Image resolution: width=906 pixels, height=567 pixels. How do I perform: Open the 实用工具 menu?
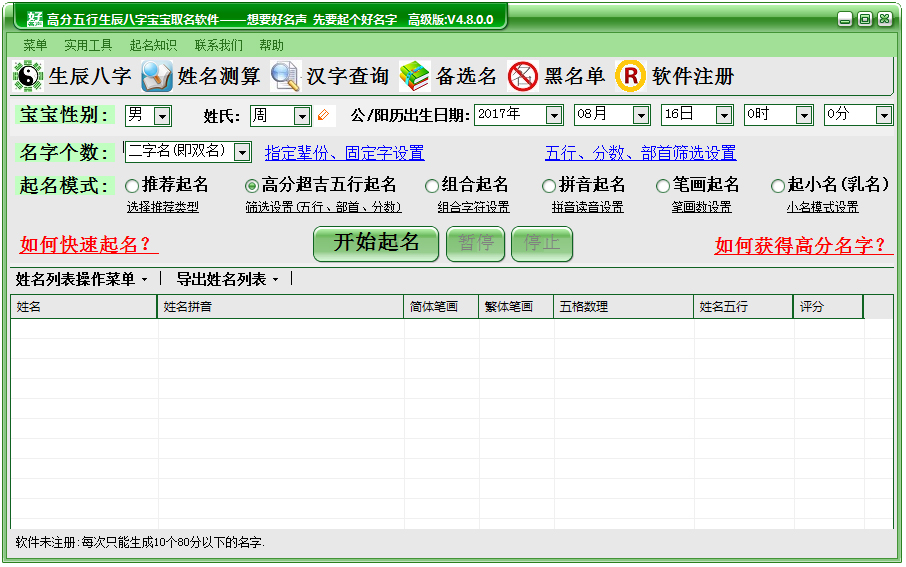88,45
